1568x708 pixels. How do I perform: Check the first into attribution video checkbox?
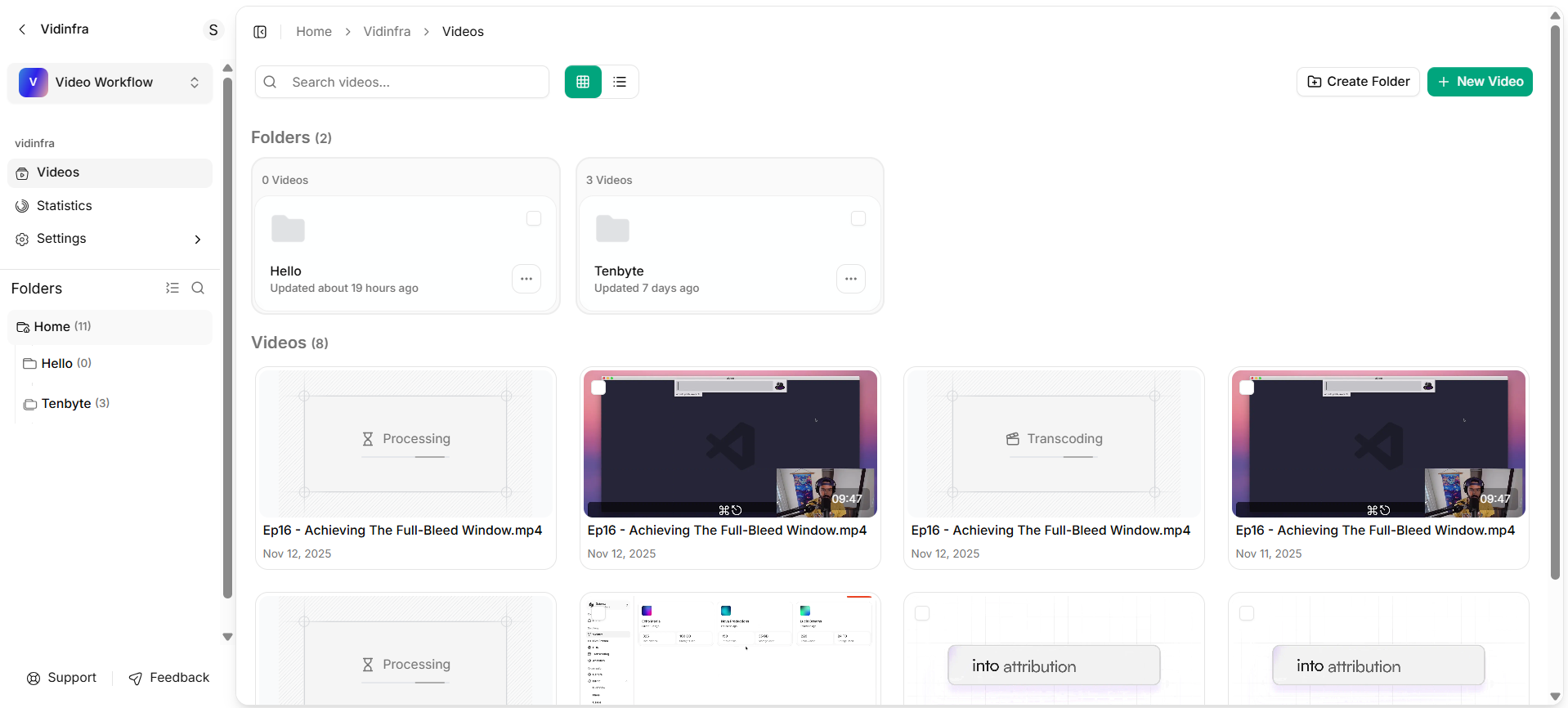pos(922,613)
